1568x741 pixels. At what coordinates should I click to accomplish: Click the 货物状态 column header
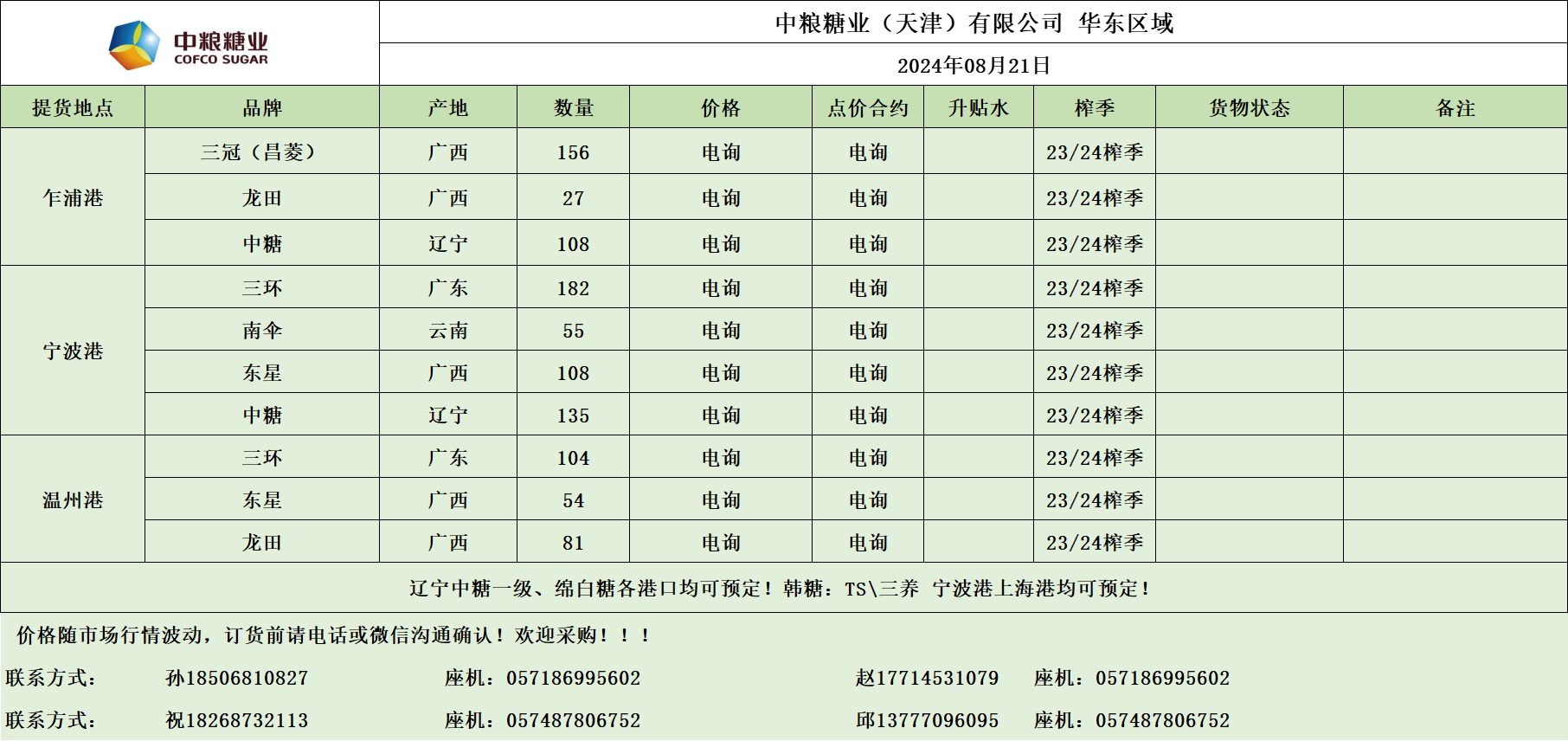click(x=1249, y=108)
